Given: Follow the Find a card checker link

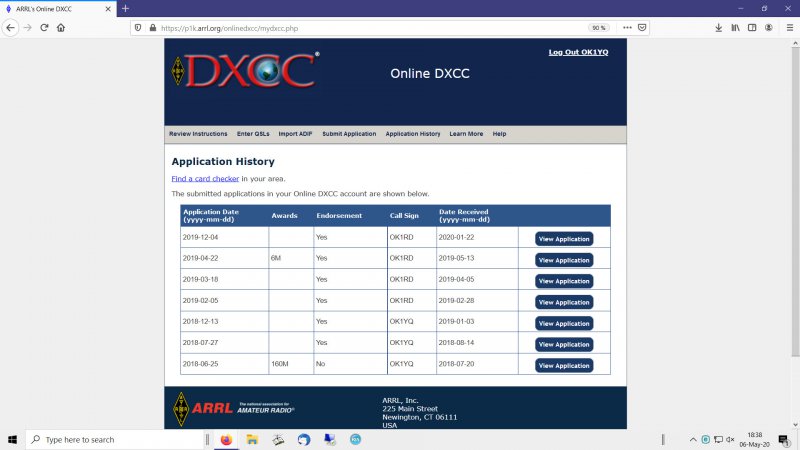Looking at the screenshot, I should (x=205, y=179).
